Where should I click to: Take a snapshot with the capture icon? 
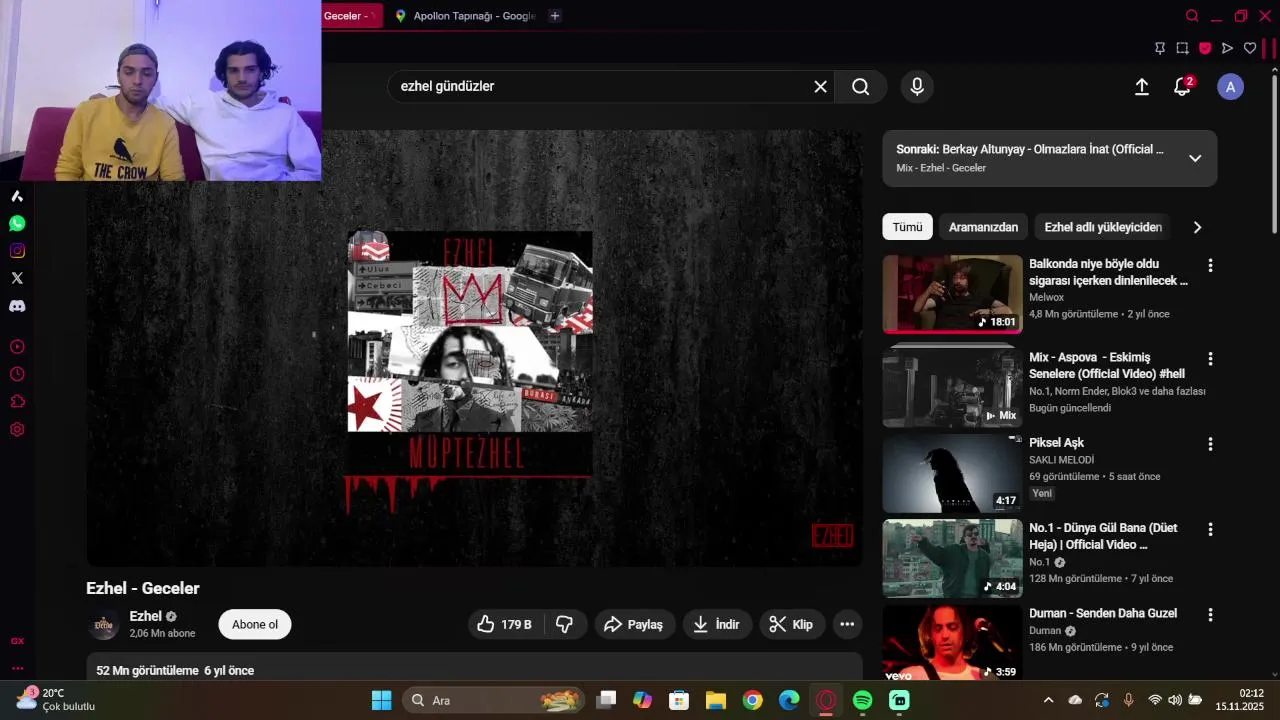(x=1182, y=48)
